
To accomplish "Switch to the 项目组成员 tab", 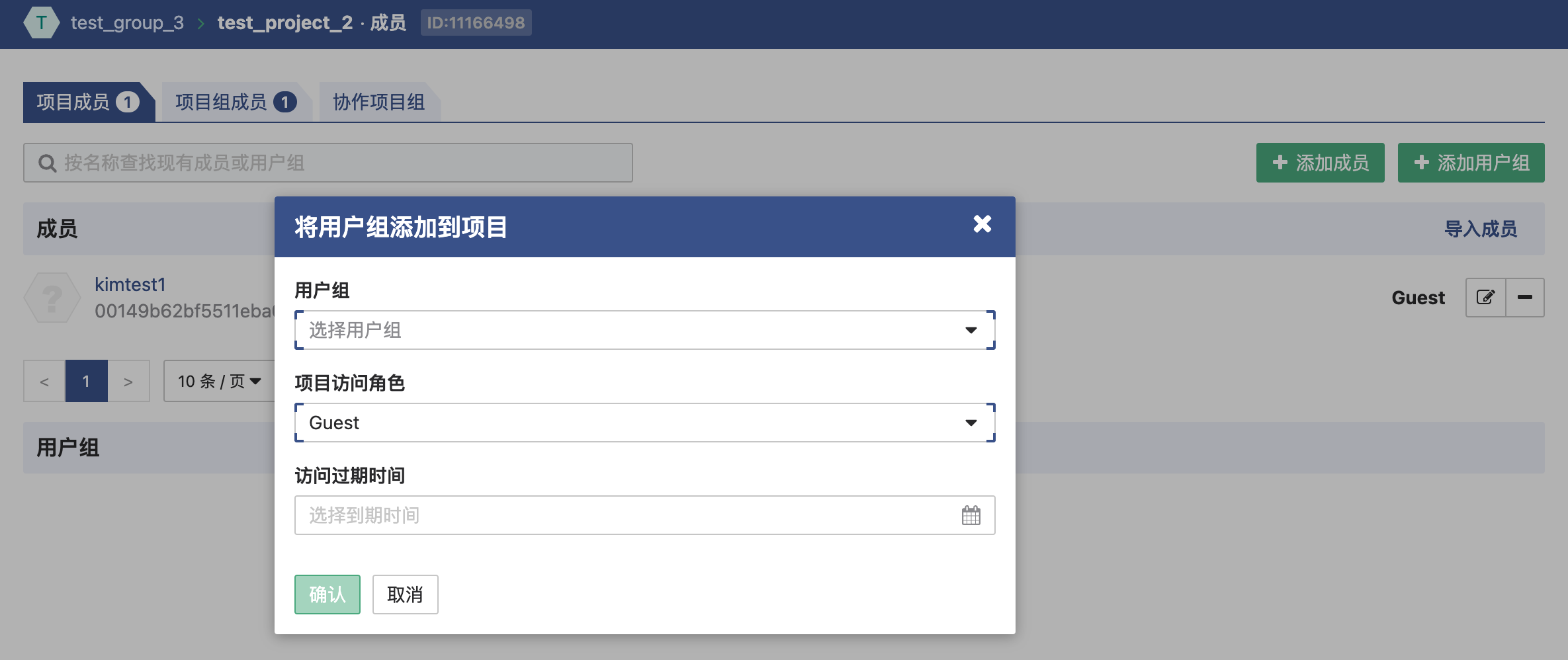I will pos(235,103).
